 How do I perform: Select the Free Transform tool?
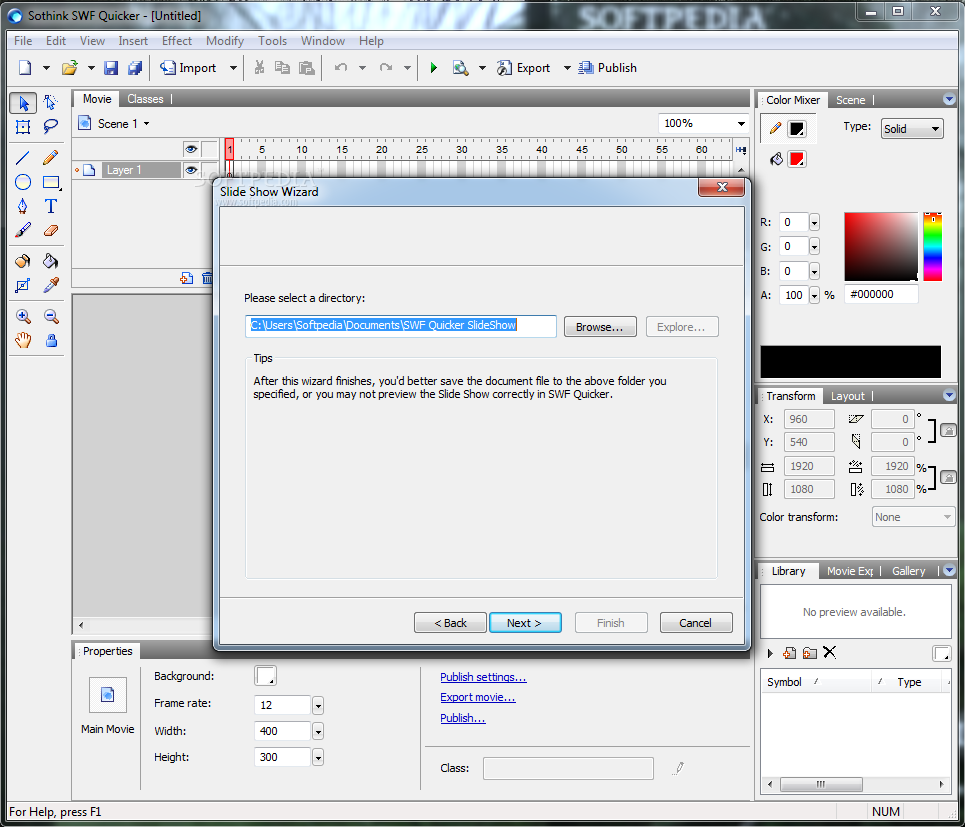[x=23, y=127]
